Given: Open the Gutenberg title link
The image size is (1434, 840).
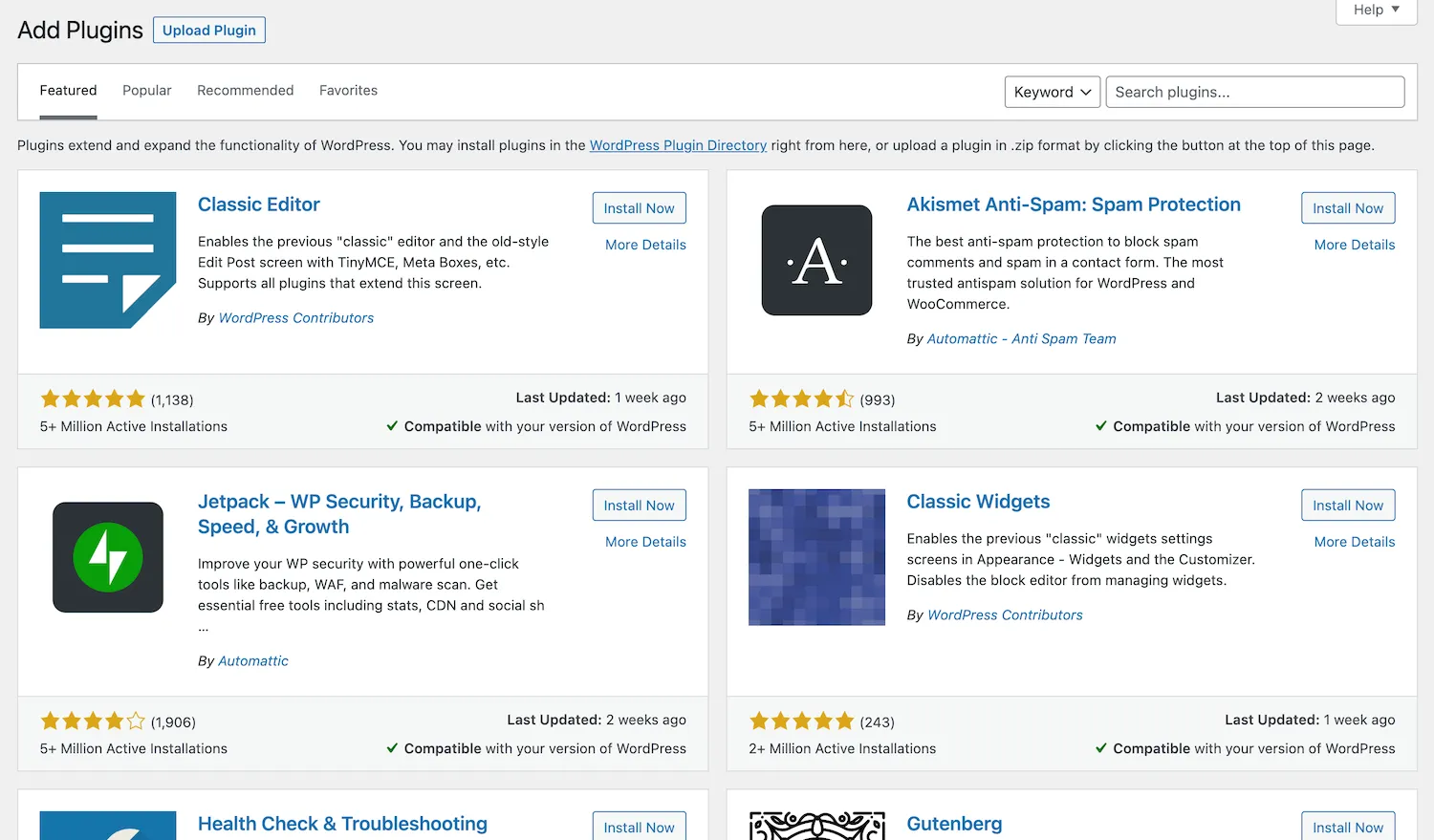Looking at the screenshot, I should (954, 824).
